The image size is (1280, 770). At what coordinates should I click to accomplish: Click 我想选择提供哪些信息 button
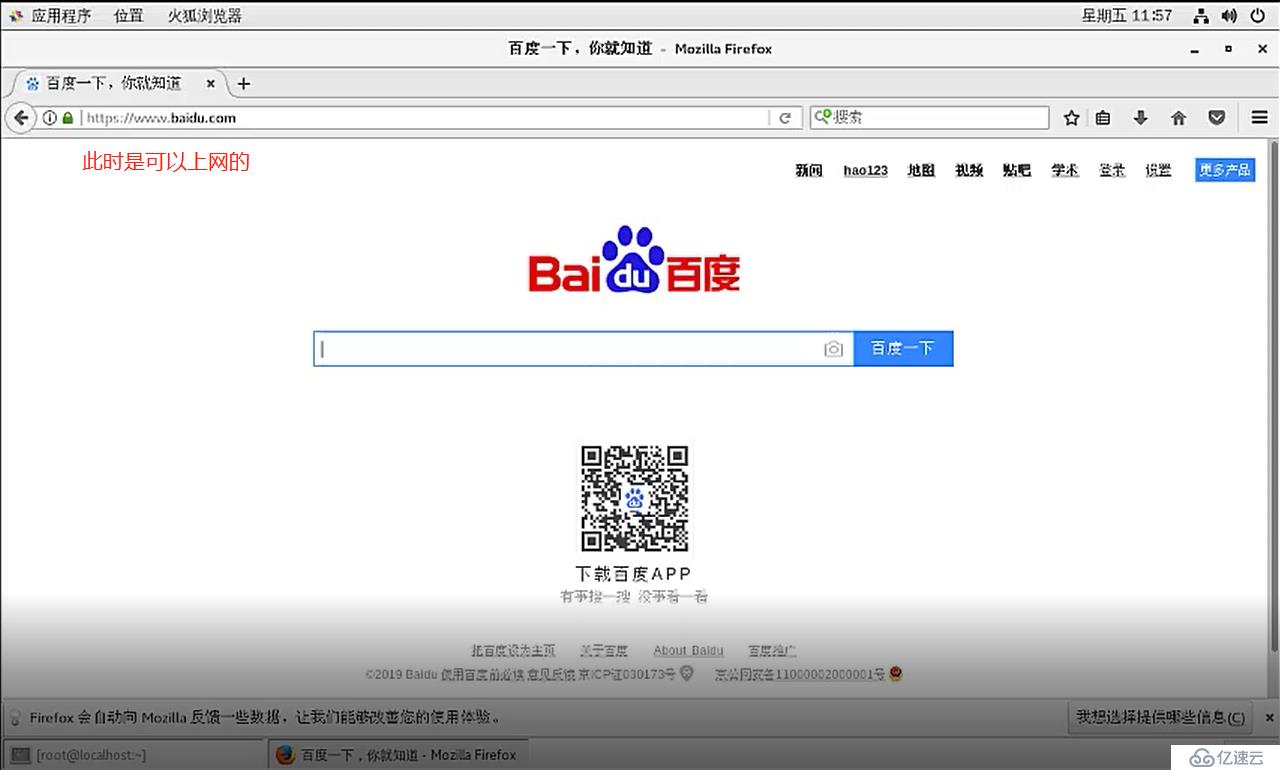(x=1160, y=717)
